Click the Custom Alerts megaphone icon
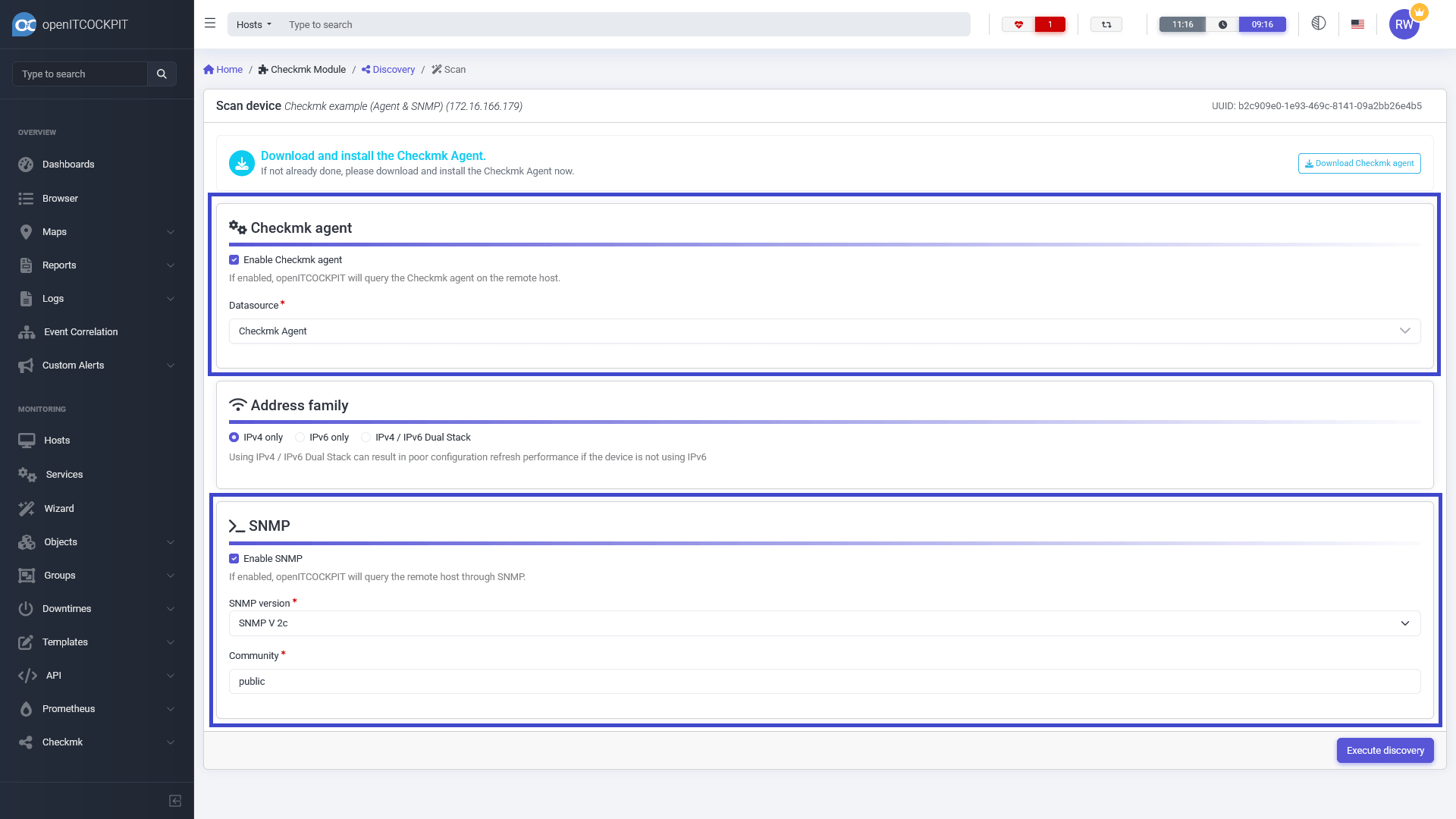Image resolution: width=1456 pixels, height=819 pixels. [x=26, y=366]
